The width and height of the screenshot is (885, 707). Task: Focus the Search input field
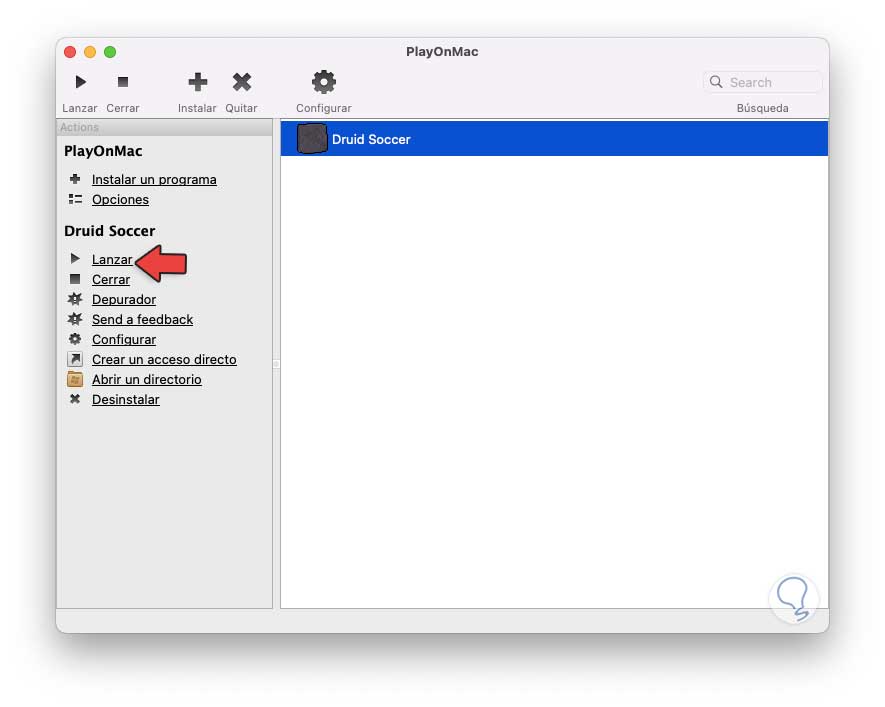click(x=763, y=82)
